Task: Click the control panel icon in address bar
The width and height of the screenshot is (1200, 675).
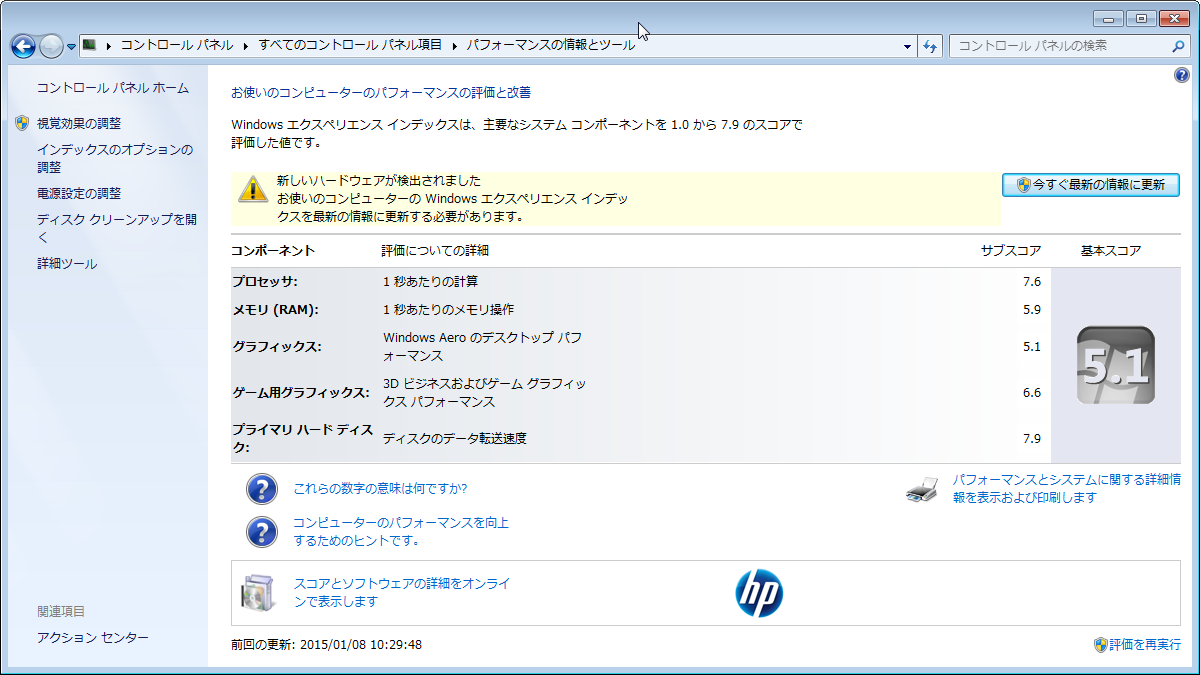Action: (x=89, y=45)
